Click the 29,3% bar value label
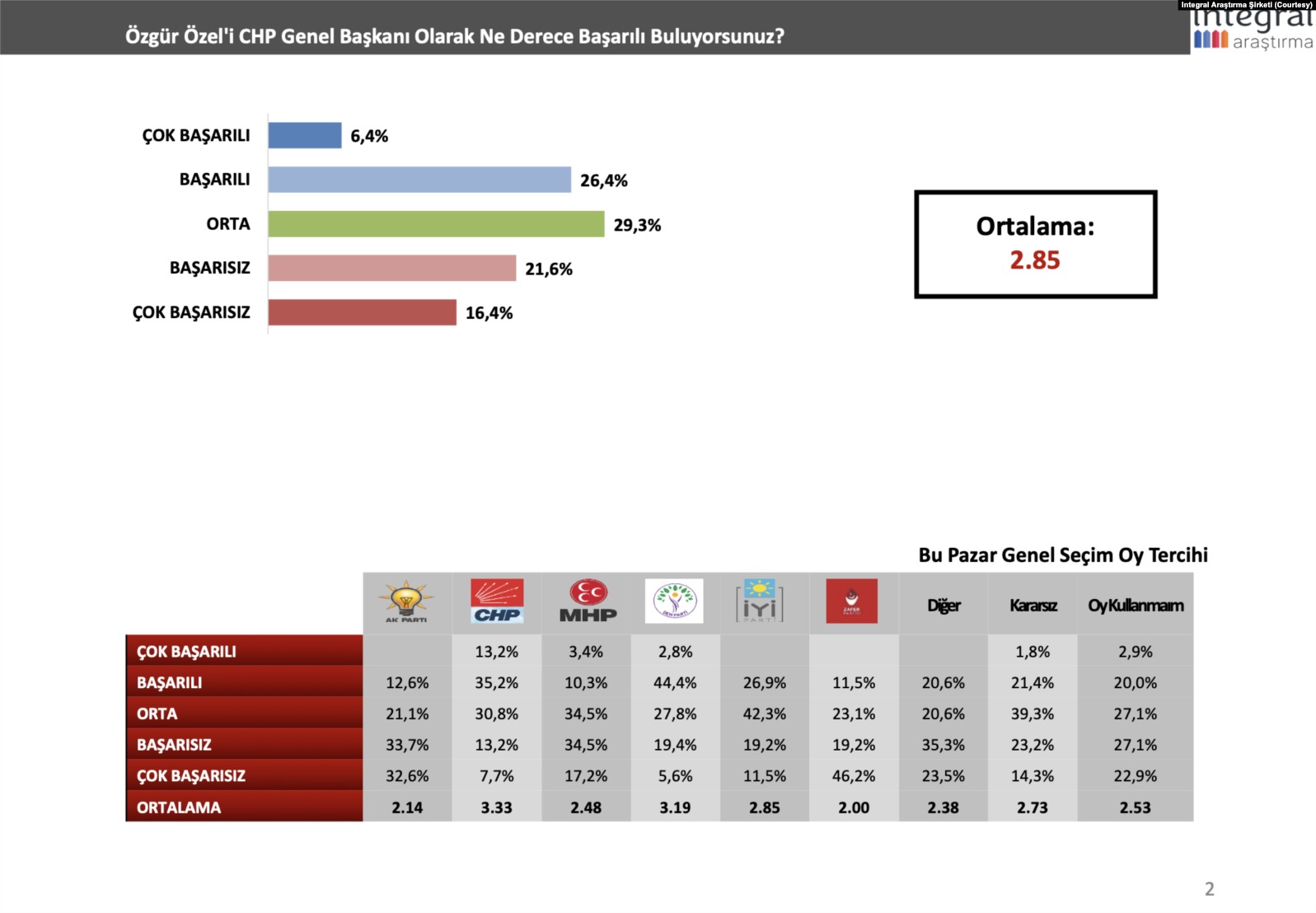Viewport: 1316px width, 913px height. click(x=637, y=225)
